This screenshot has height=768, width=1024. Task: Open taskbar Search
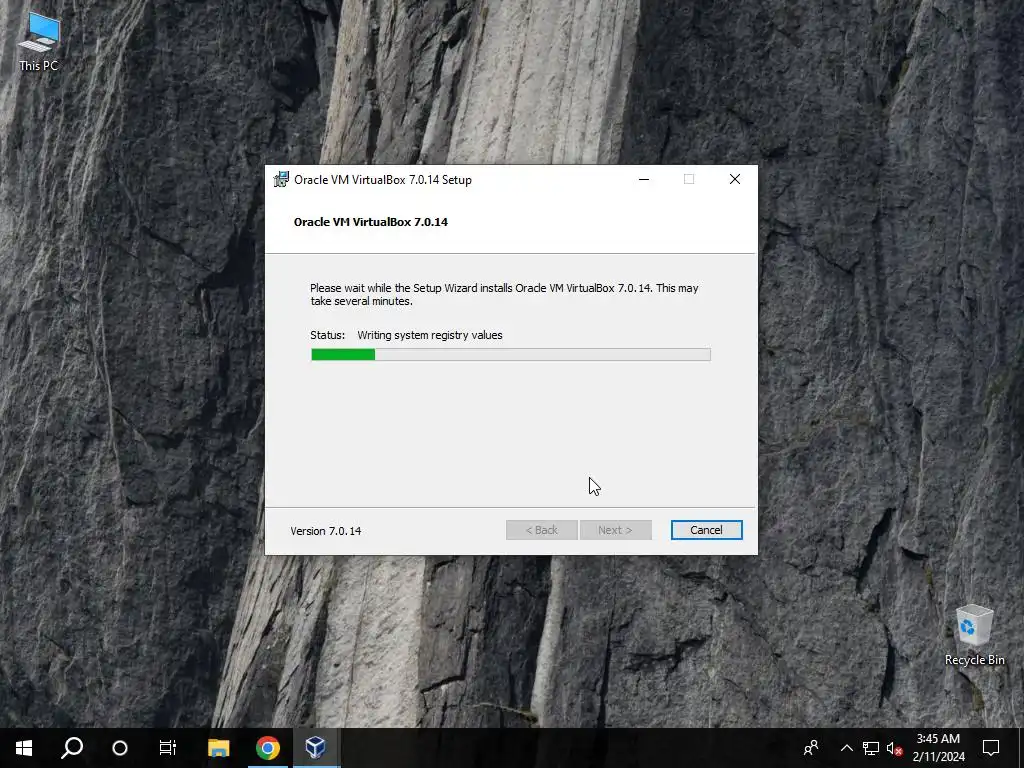tap(72, 748)
